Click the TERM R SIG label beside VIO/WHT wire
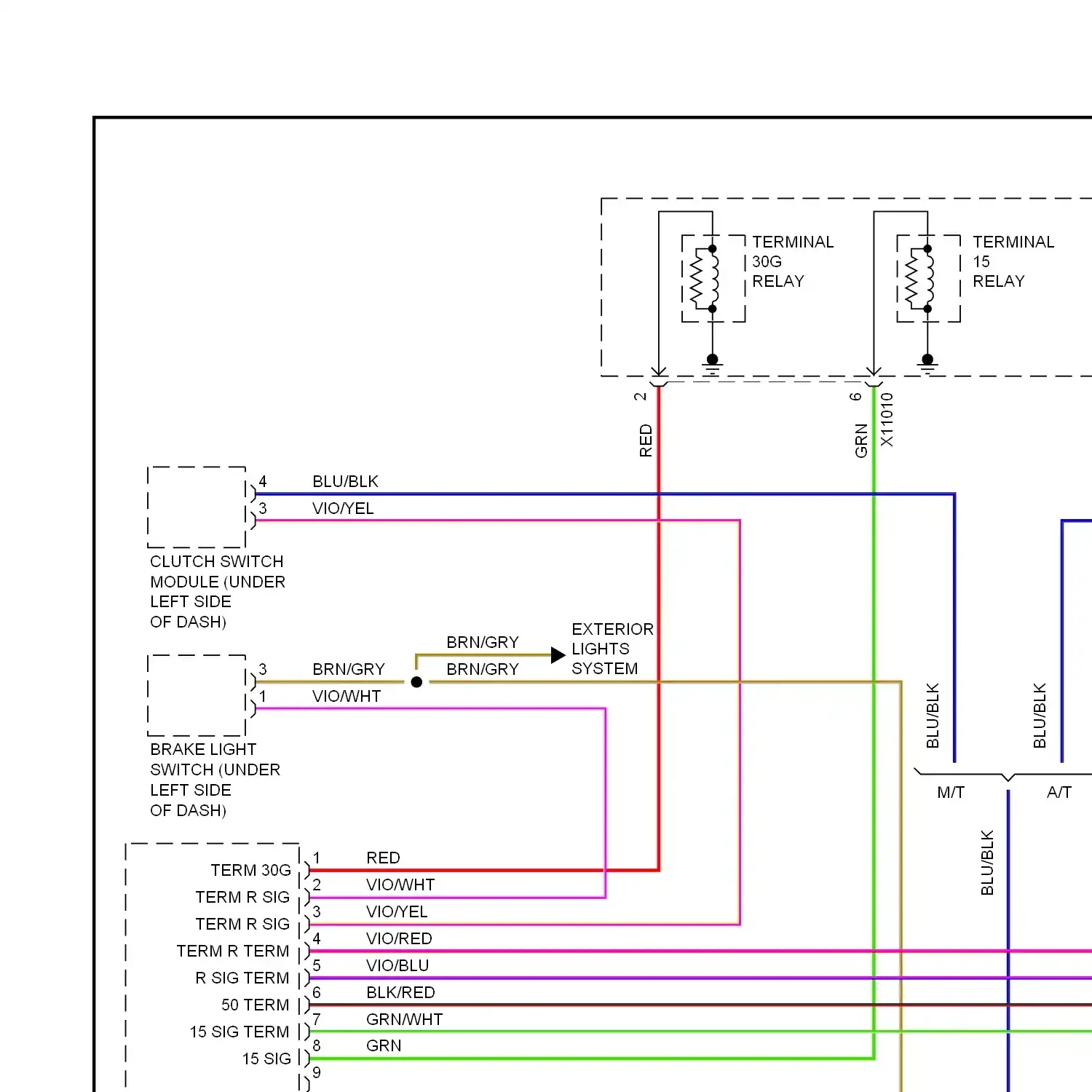The height and width of the screenshot is (1092, 1092). click(x=242, y=898)
